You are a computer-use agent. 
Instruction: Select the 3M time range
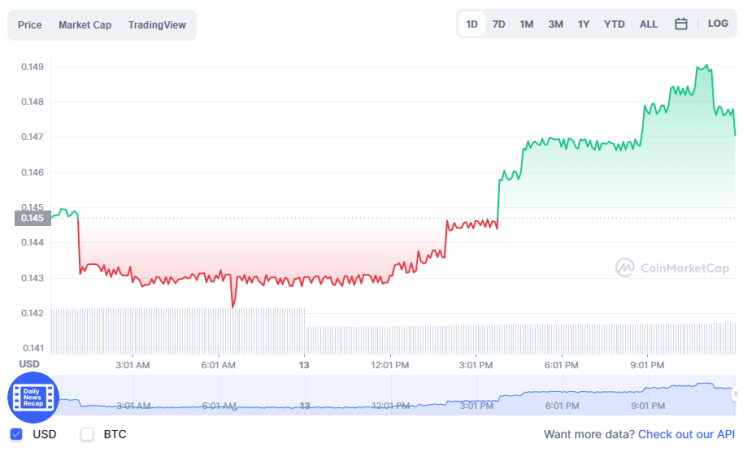[x=555, y=24]
